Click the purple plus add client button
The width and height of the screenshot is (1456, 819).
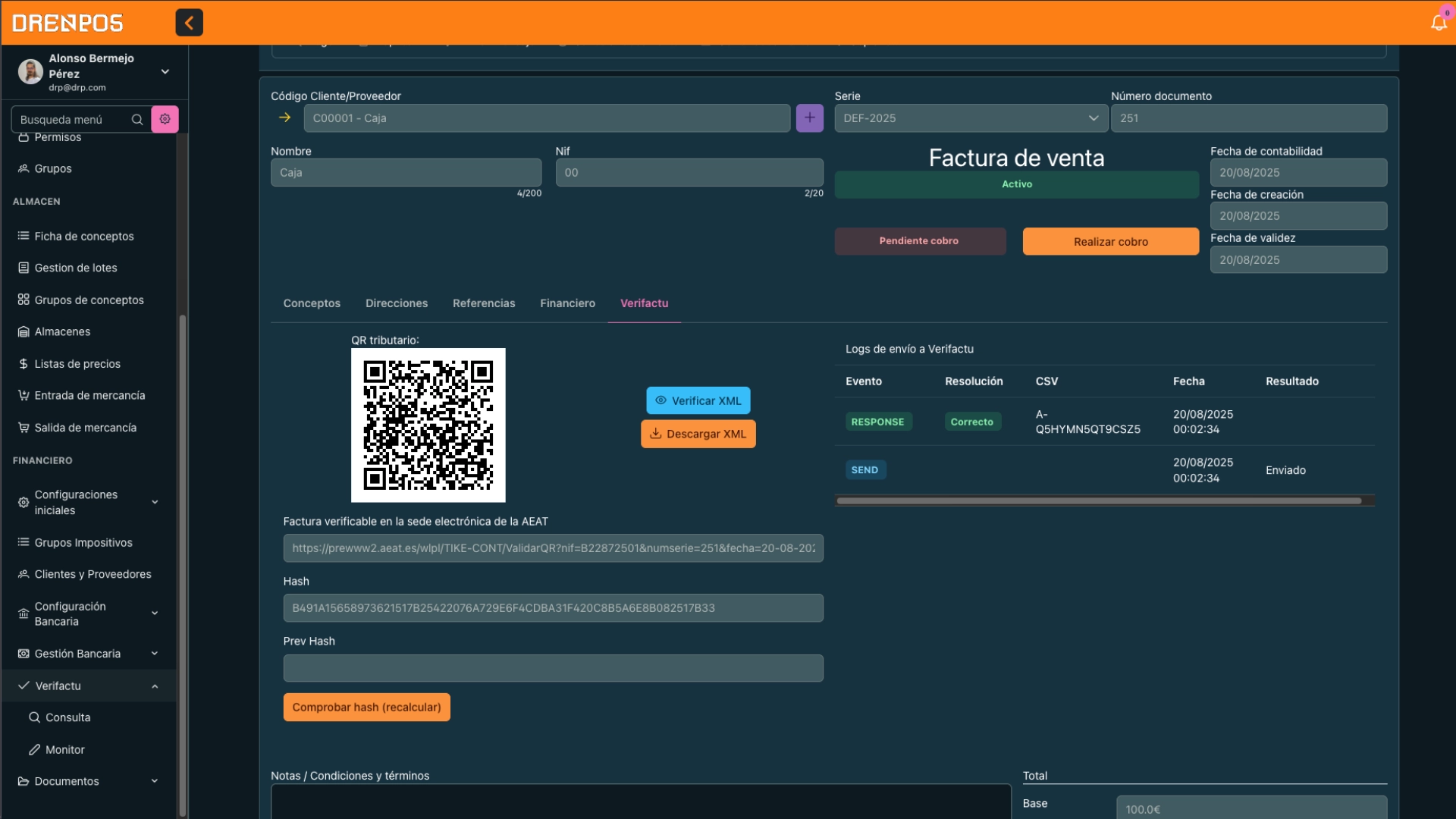[809, 118]
